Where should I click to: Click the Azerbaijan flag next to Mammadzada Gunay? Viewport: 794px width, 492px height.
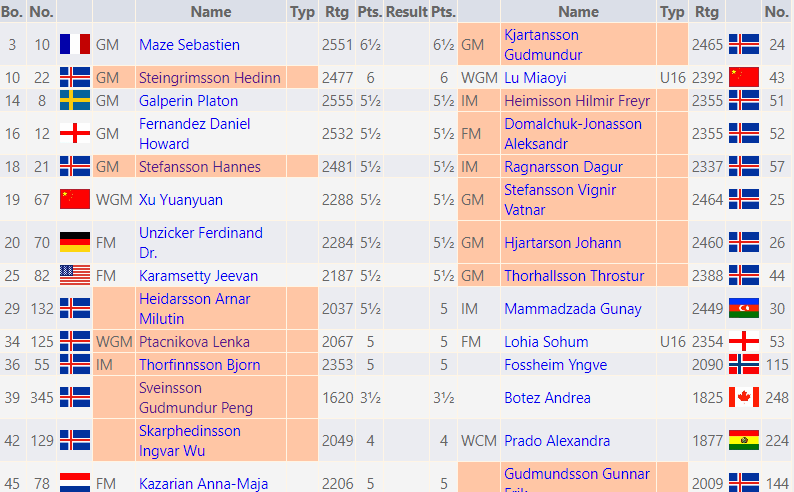pos(743,309)
